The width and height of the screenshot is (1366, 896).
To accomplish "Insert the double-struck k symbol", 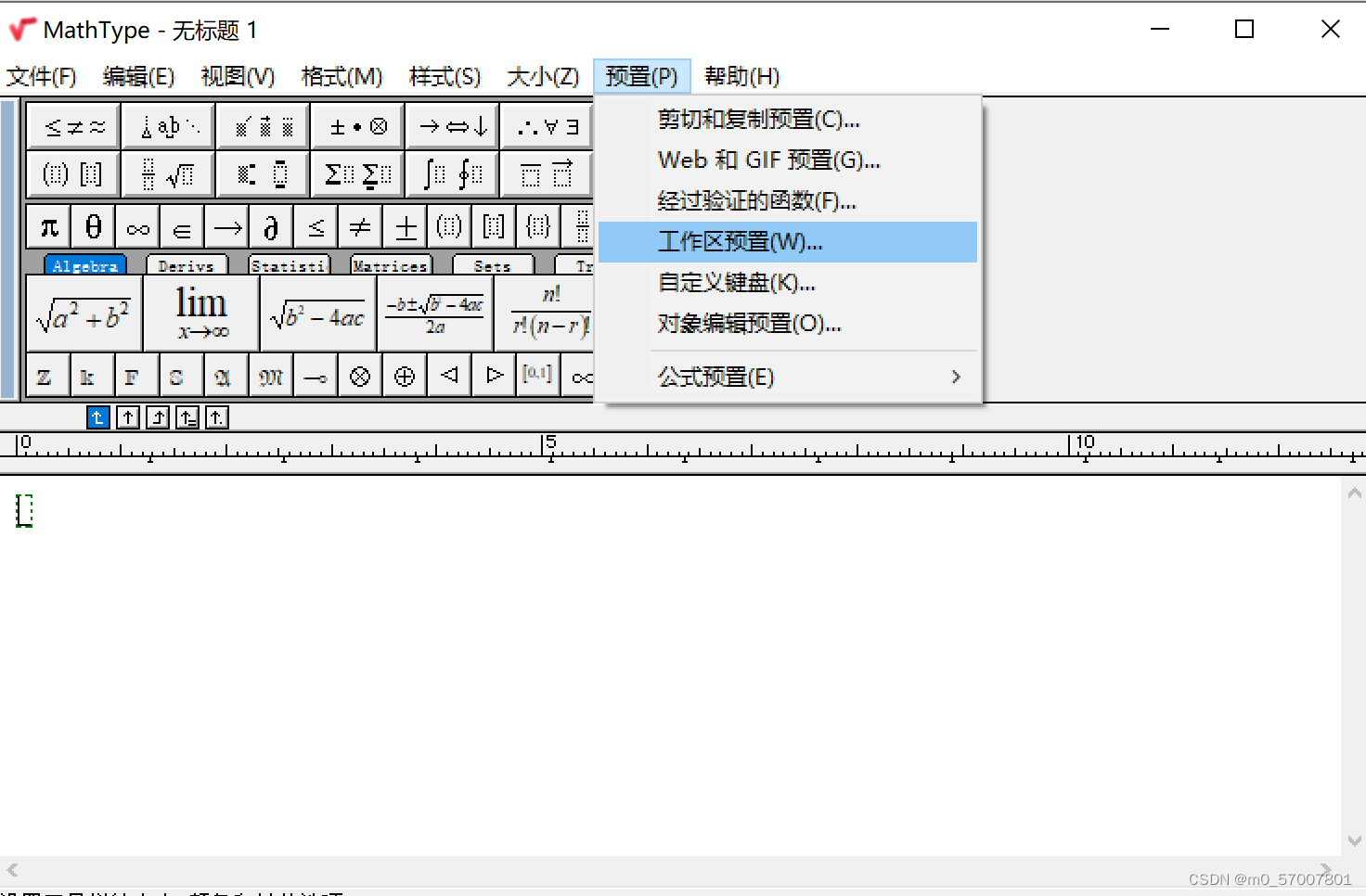I will tap(93, 376).
